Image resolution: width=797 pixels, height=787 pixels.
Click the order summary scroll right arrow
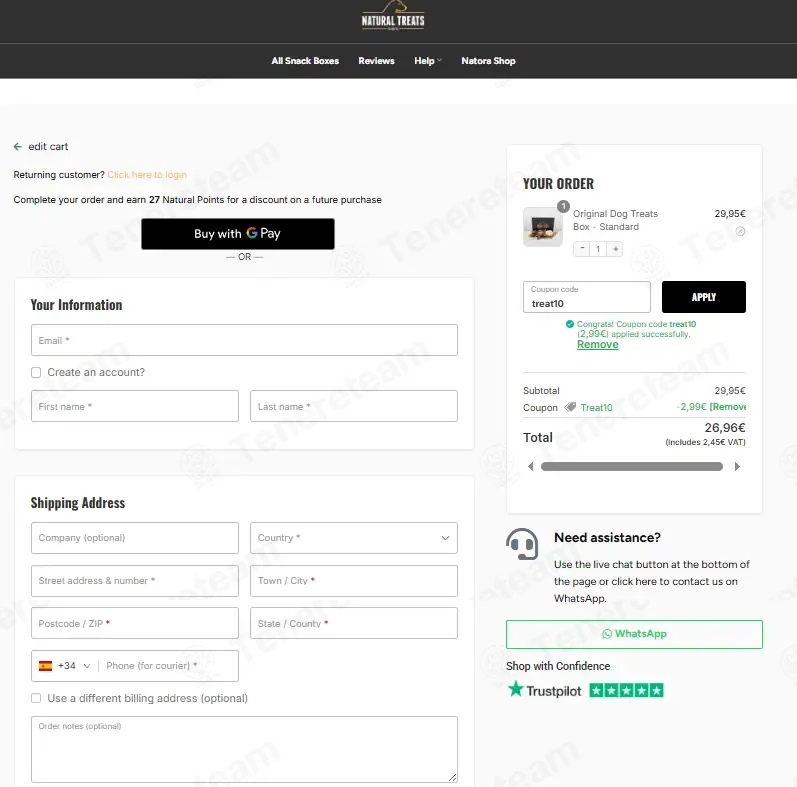tap(737, 467)
